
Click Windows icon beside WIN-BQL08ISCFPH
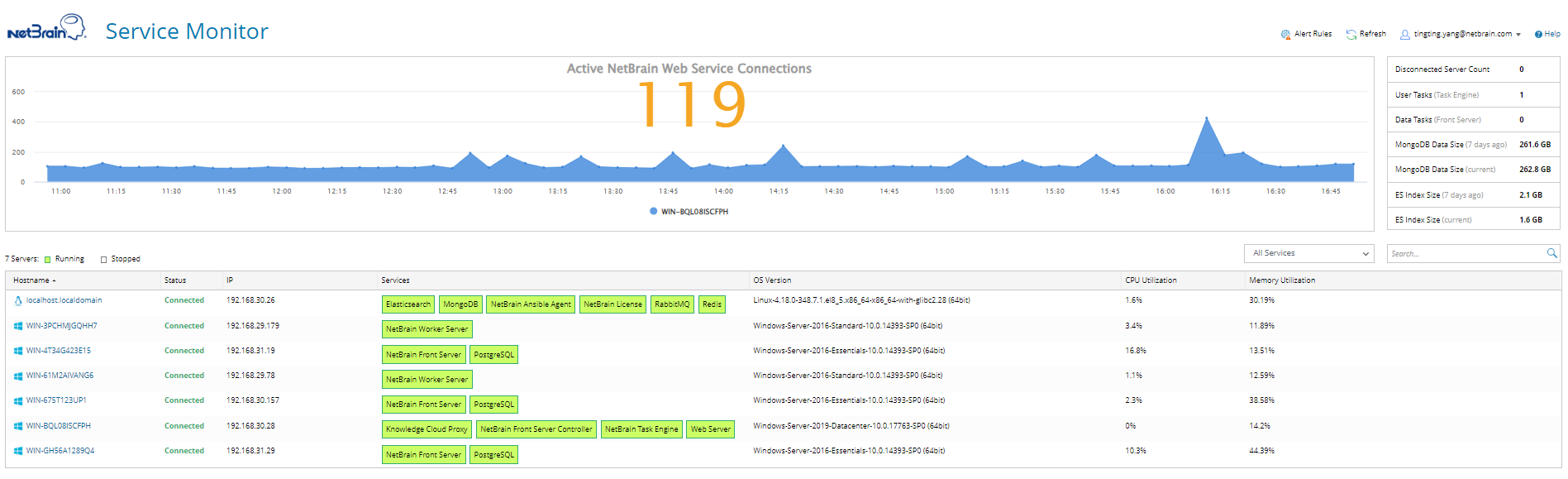pos(18,426)
